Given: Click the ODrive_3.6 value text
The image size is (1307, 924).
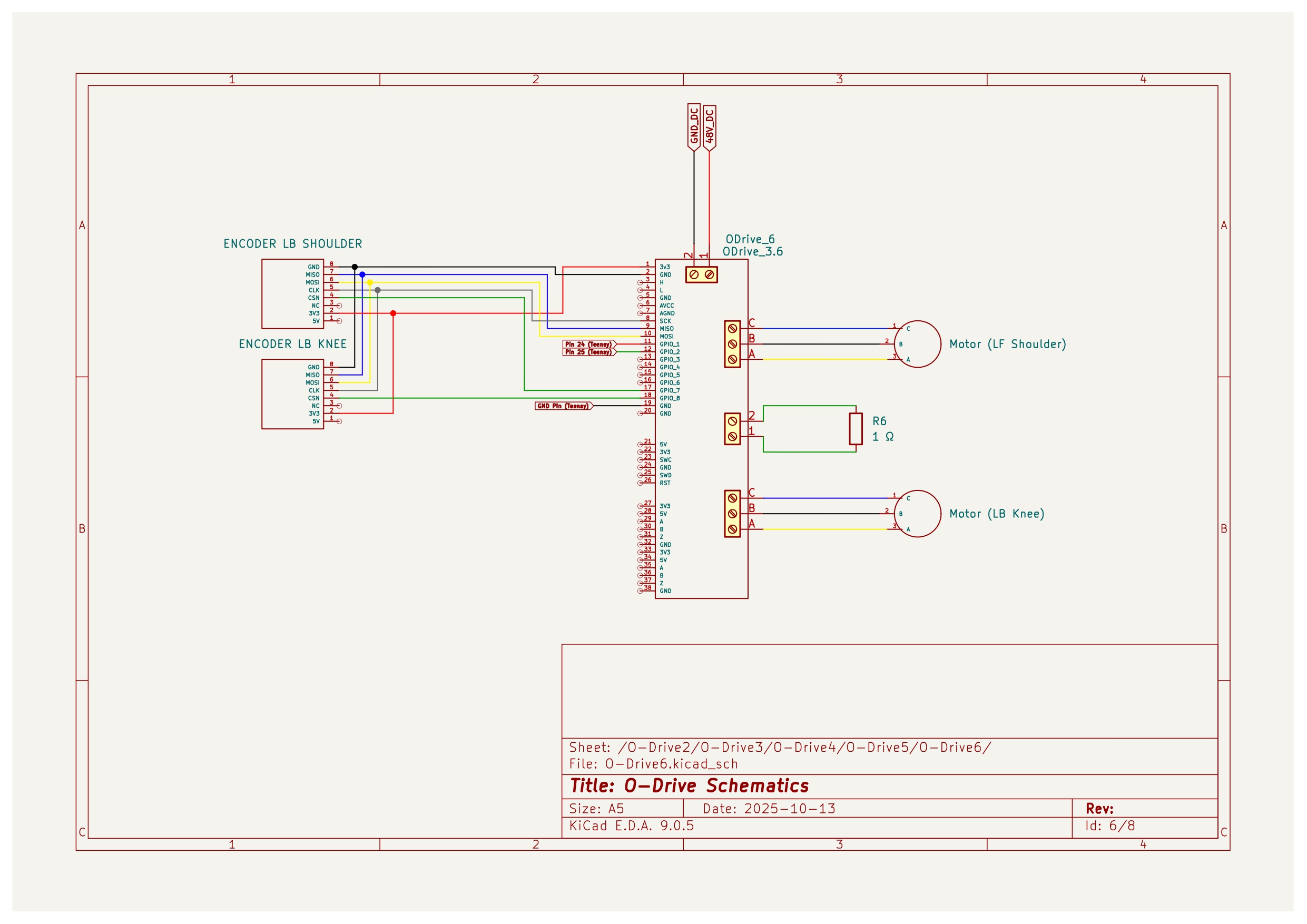Looking at the screenshot, I should coord(753,252).
